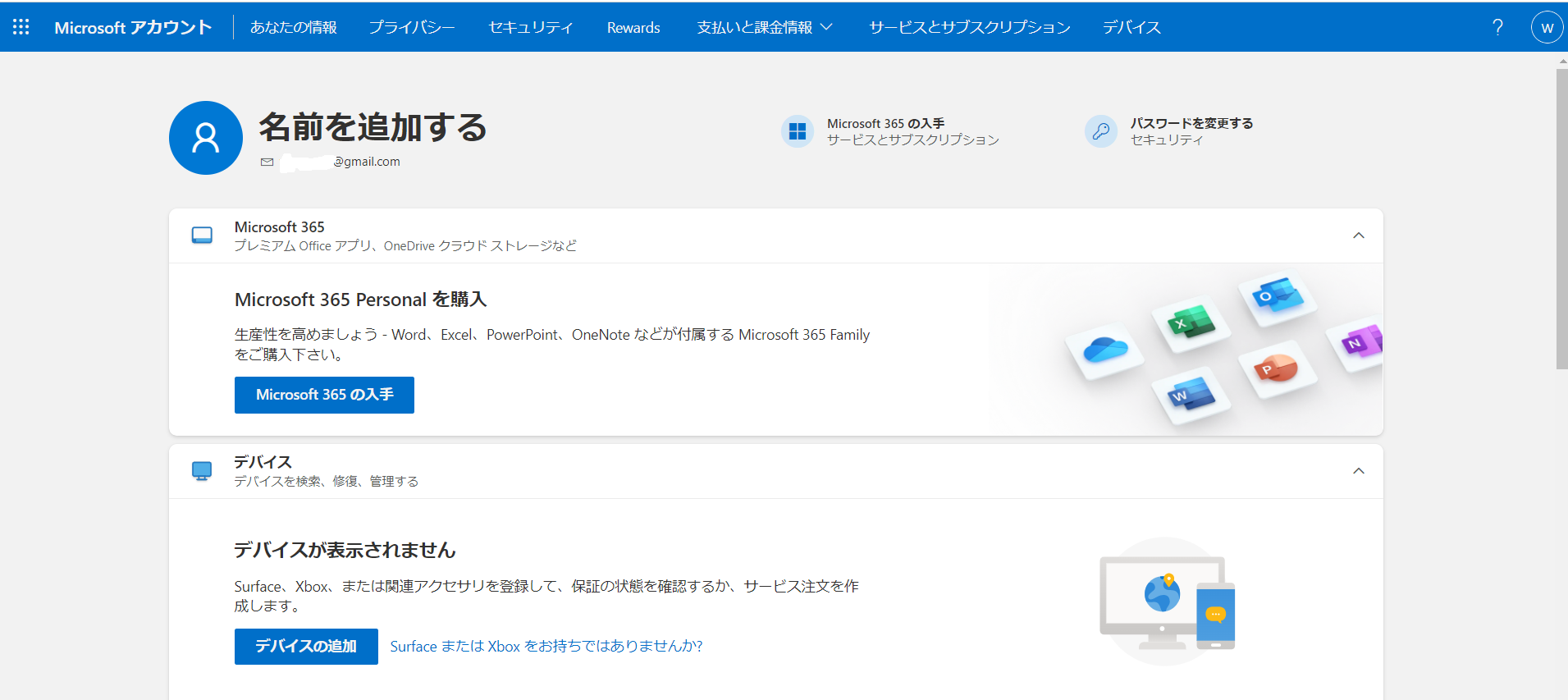The width and height of the screenshot is (1568, 700).
Task: Click the mail envelope icon beside email
Action: point(267,162)
